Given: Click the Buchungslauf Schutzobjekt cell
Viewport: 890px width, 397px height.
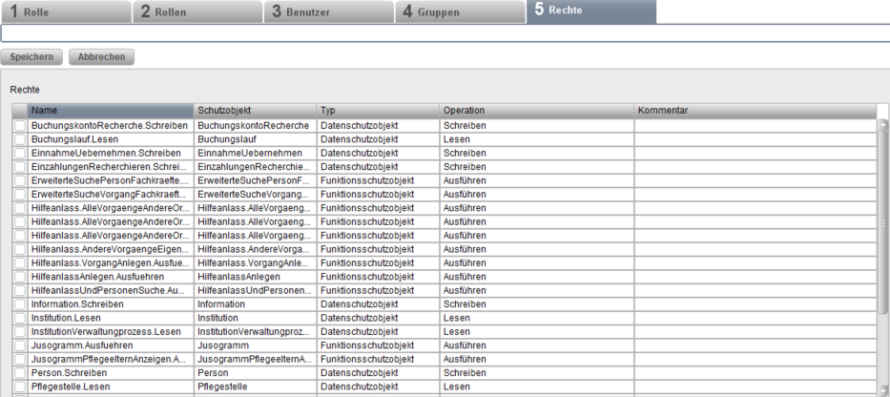Looking at the screenshot, I should pyautogui.click(x=255, y=139).
